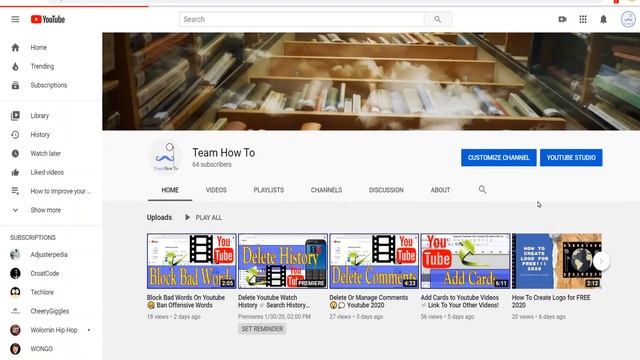Click the library shelves channel banner
The image size is (640, 360).
click(371, 82)
